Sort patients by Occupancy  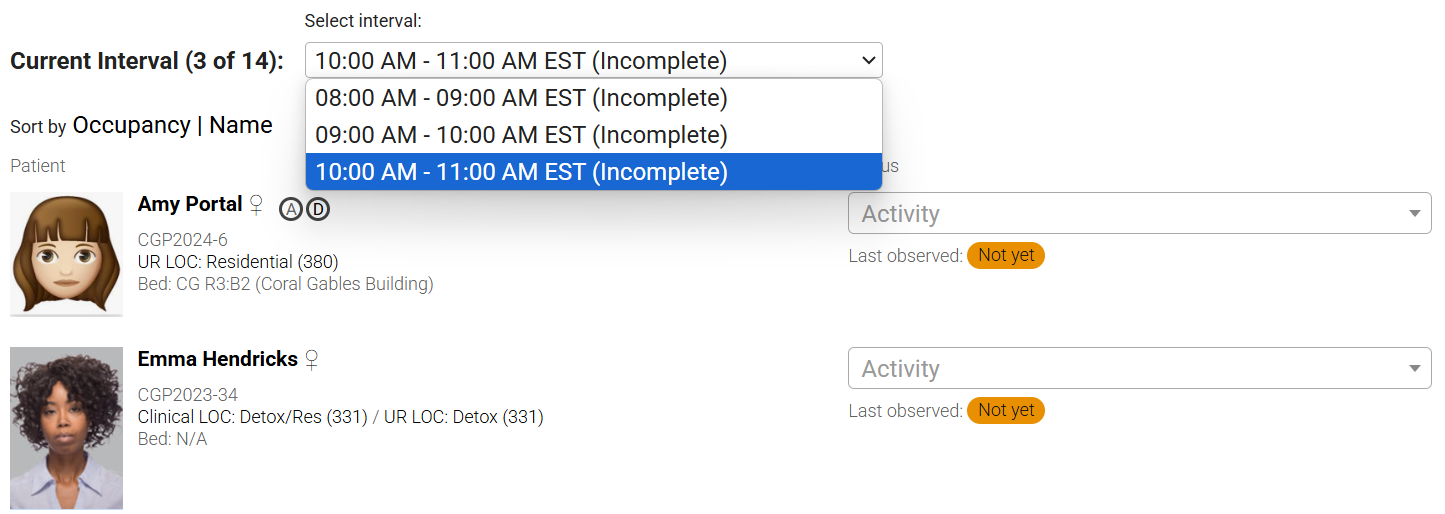coord(131,126)
